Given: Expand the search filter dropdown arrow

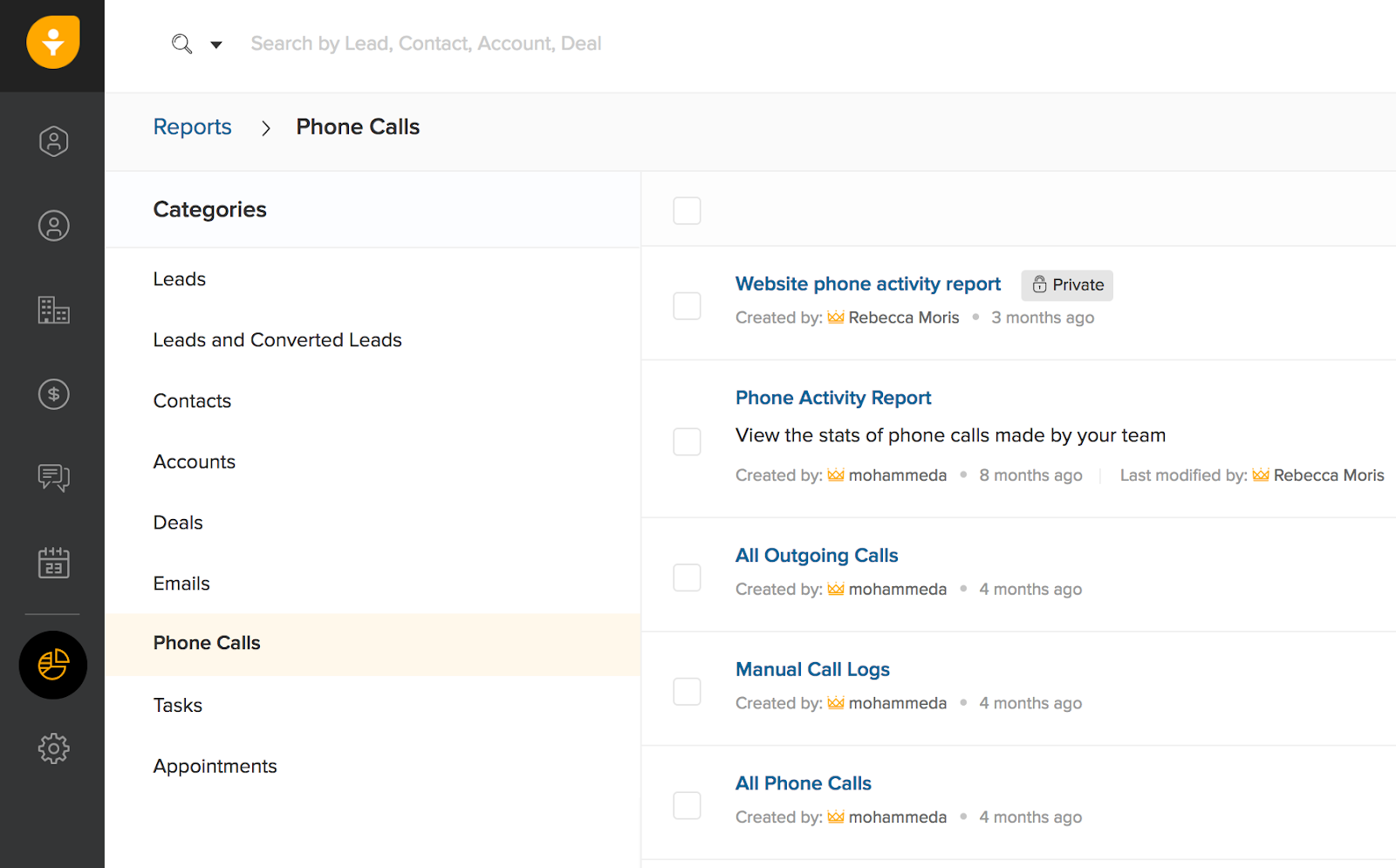Looking at the screenshot, I should 216,44.
